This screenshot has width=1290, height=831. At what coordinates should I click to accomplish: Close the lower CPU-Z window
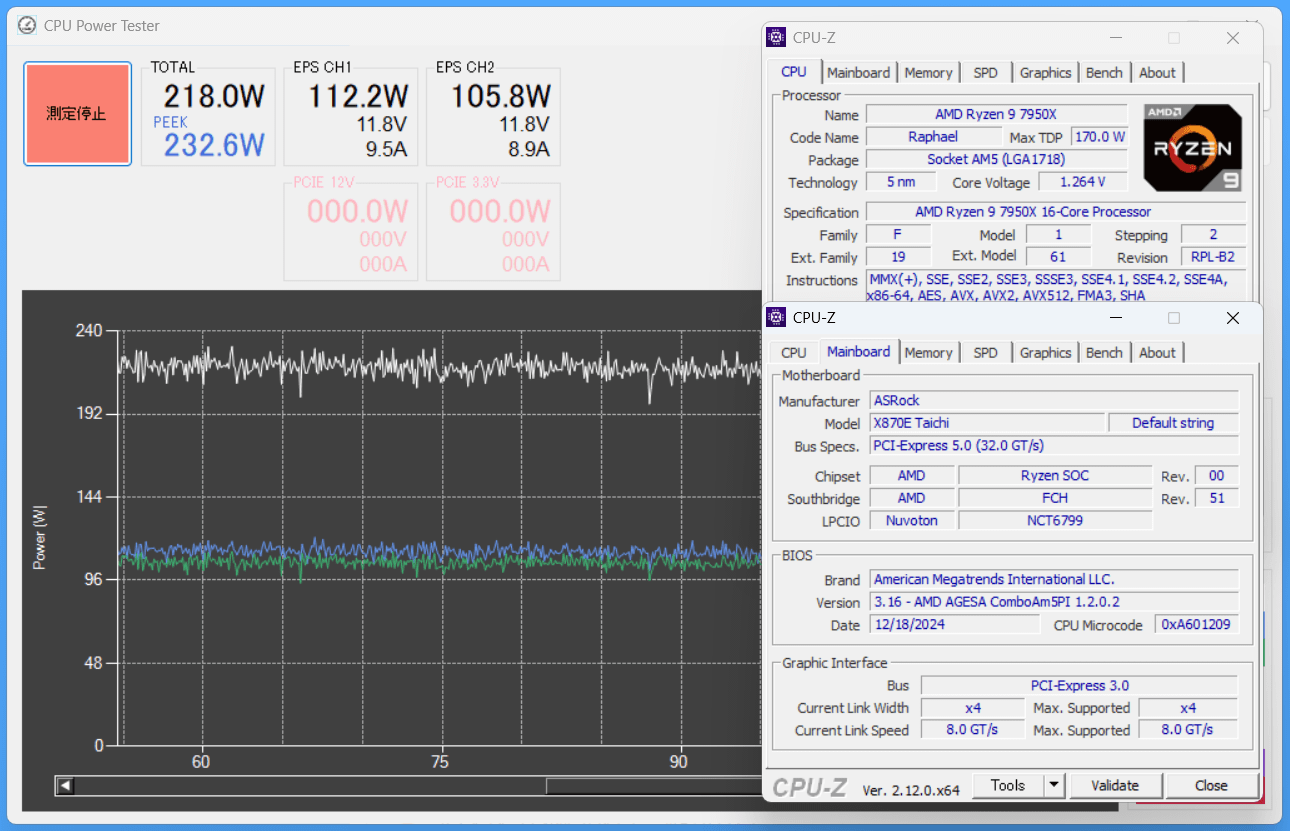pos(1233,318)
